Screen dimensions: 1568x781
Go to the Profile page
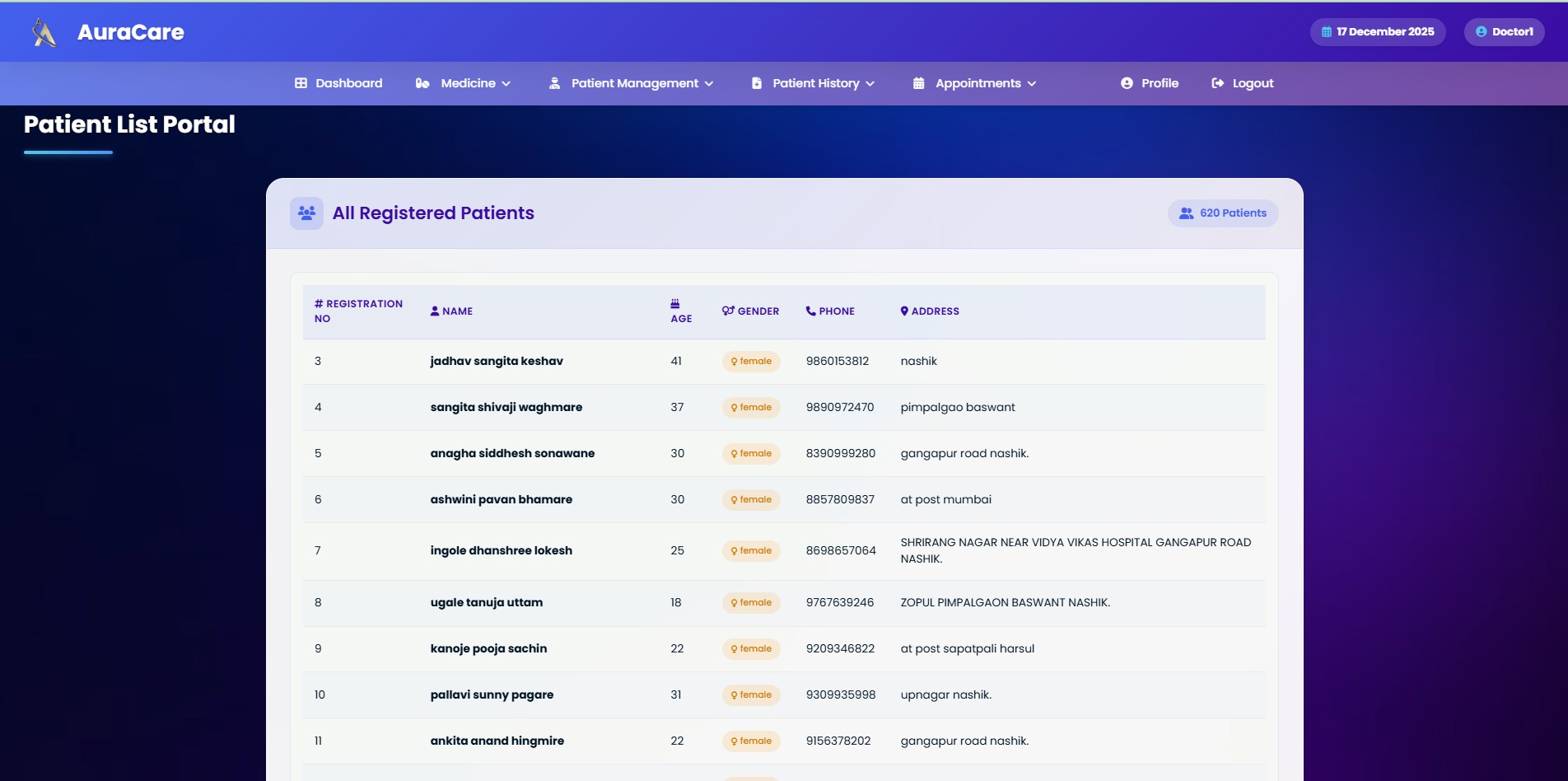[1150, 83]
